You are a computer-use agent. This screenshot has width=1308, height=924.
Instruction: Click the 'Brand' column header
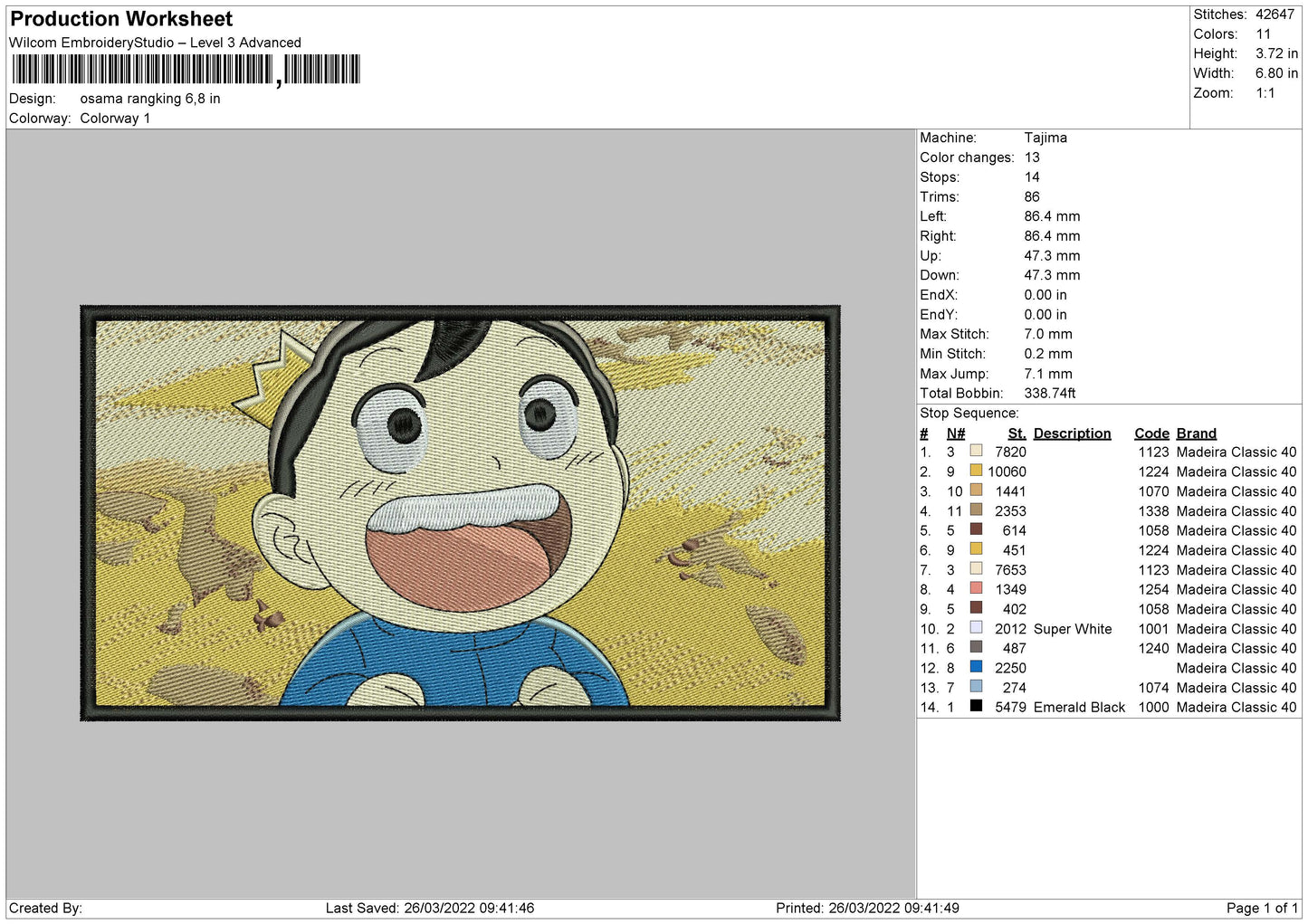(1197, 433)
